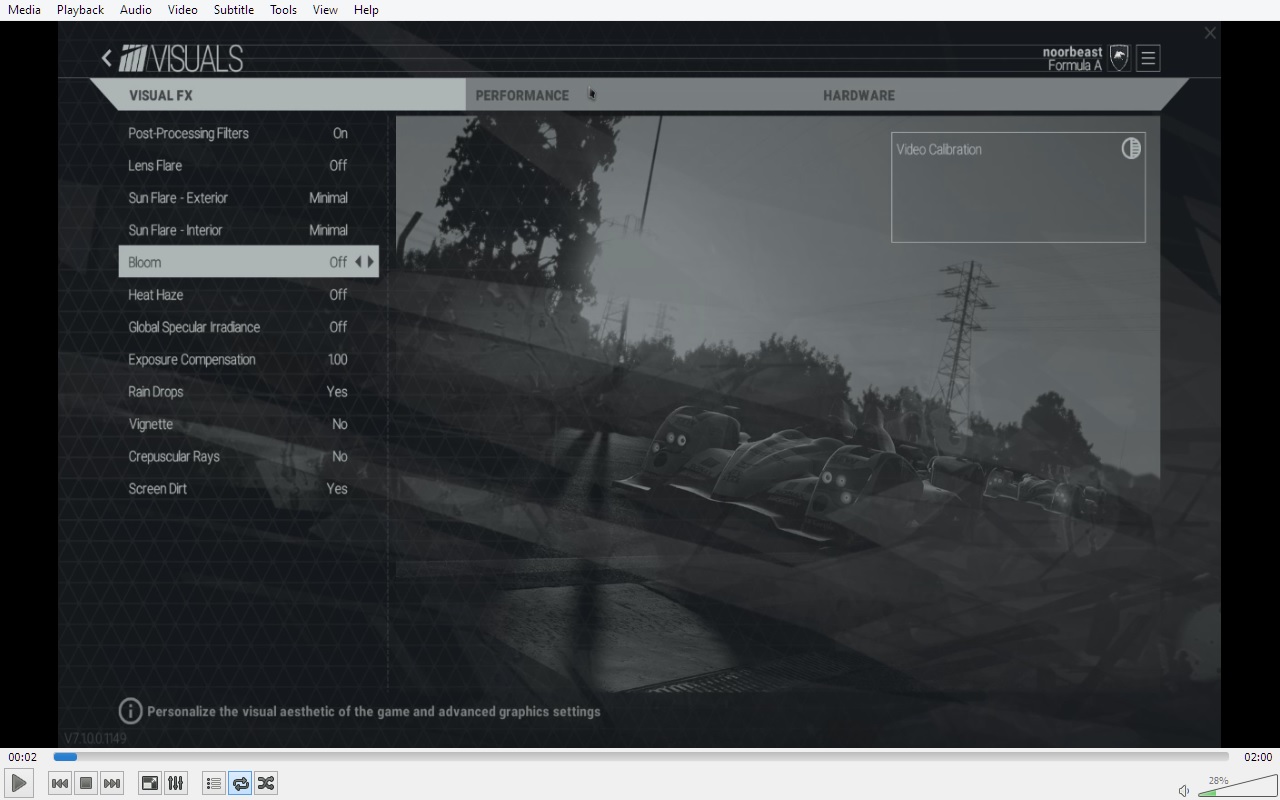Image resolution: width=1280 pixels, height=800 pixels.
Task: Jump to next media track
Action: click(112, 783)
